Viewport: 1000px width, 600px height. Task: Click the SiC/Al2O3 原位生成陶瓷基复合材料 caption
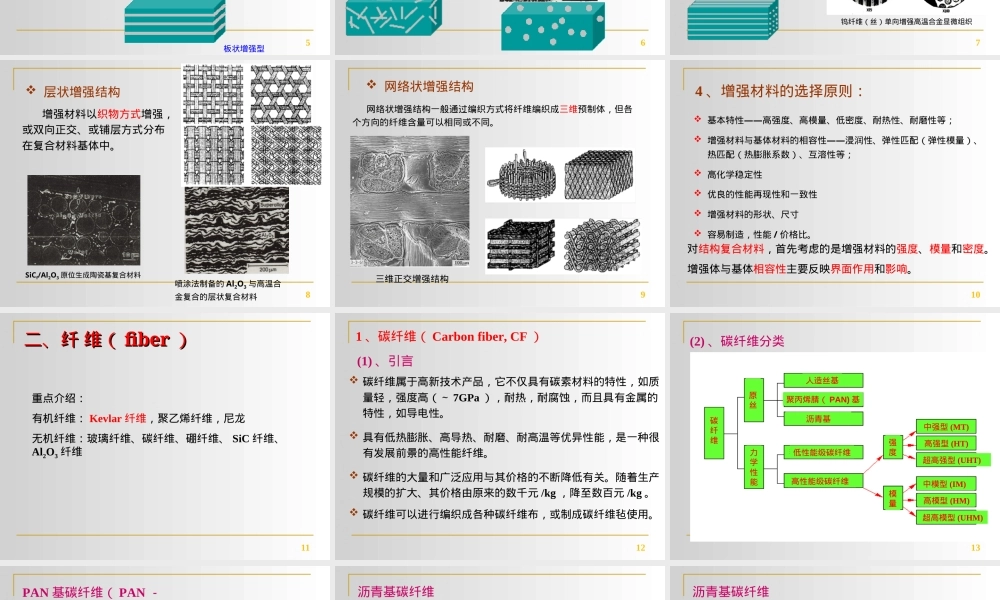click(x=83, y=275)
